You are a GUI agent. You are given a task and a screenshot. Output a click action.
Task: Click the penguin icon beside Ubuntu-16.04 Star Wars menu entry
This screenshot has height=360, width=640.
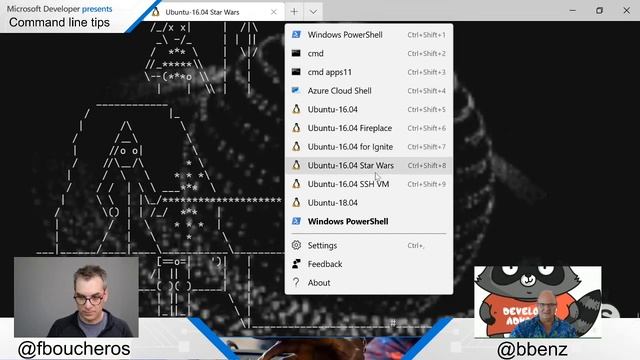296,165
